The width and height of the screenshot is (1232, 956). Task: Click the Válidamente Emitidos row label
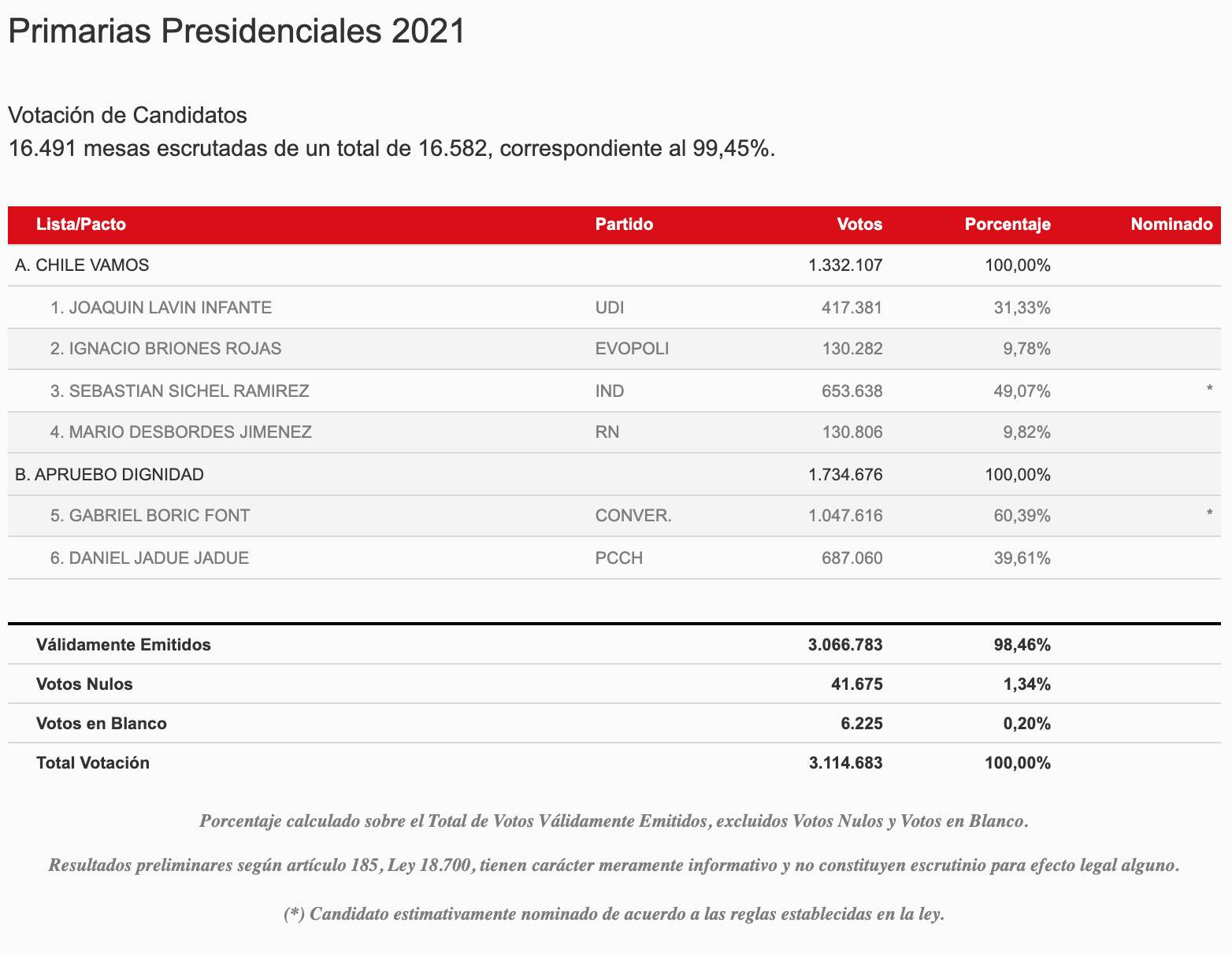[x=124, y=645]
